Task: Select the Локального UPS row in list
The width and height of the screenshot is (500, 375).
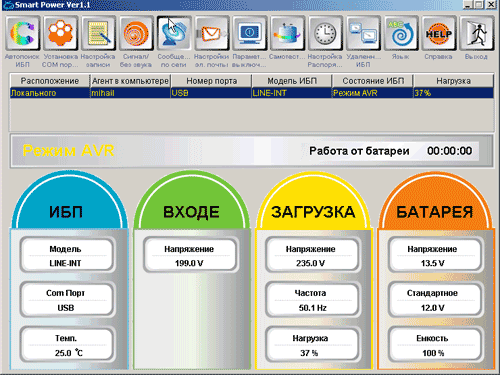Action: tap(252, 93)
